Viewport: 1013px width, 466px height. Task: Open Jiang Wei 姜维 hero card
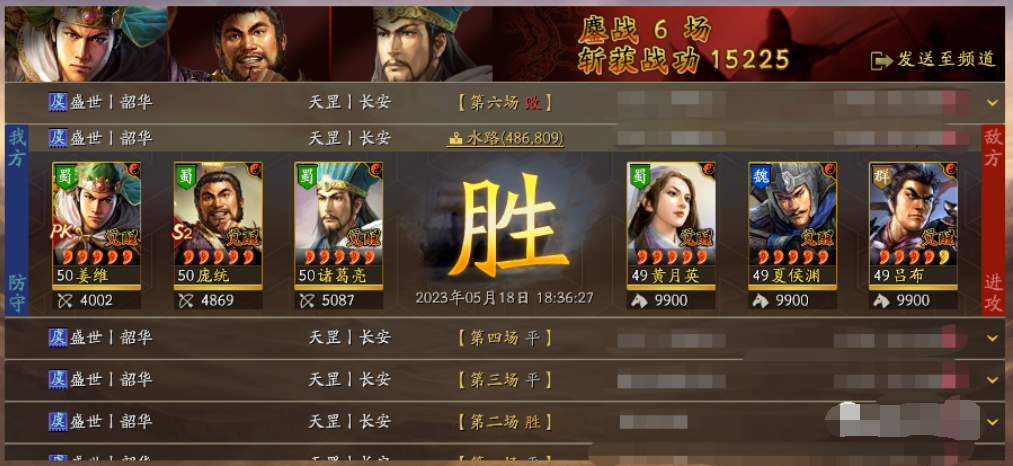tap(96, 224)
